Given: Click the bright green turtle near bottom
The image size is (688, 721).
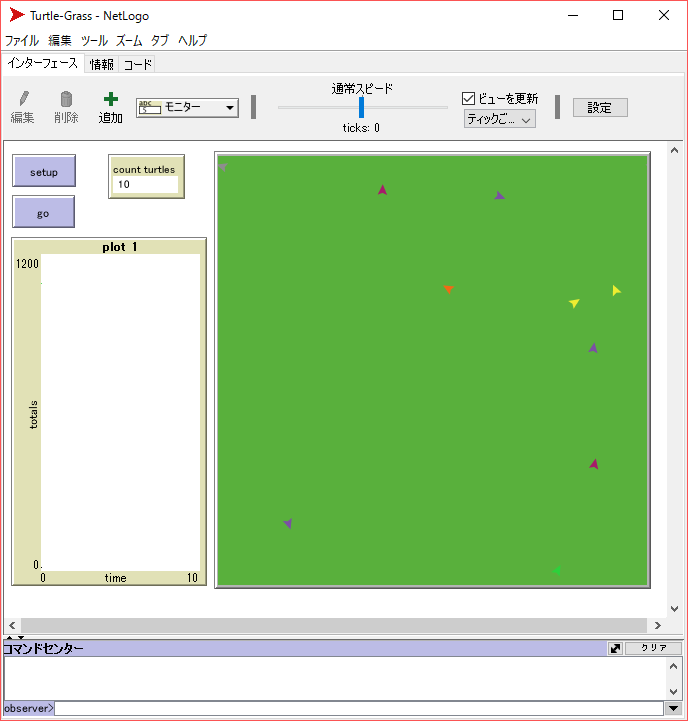Looking at the screenshot, I should point(556,570).
